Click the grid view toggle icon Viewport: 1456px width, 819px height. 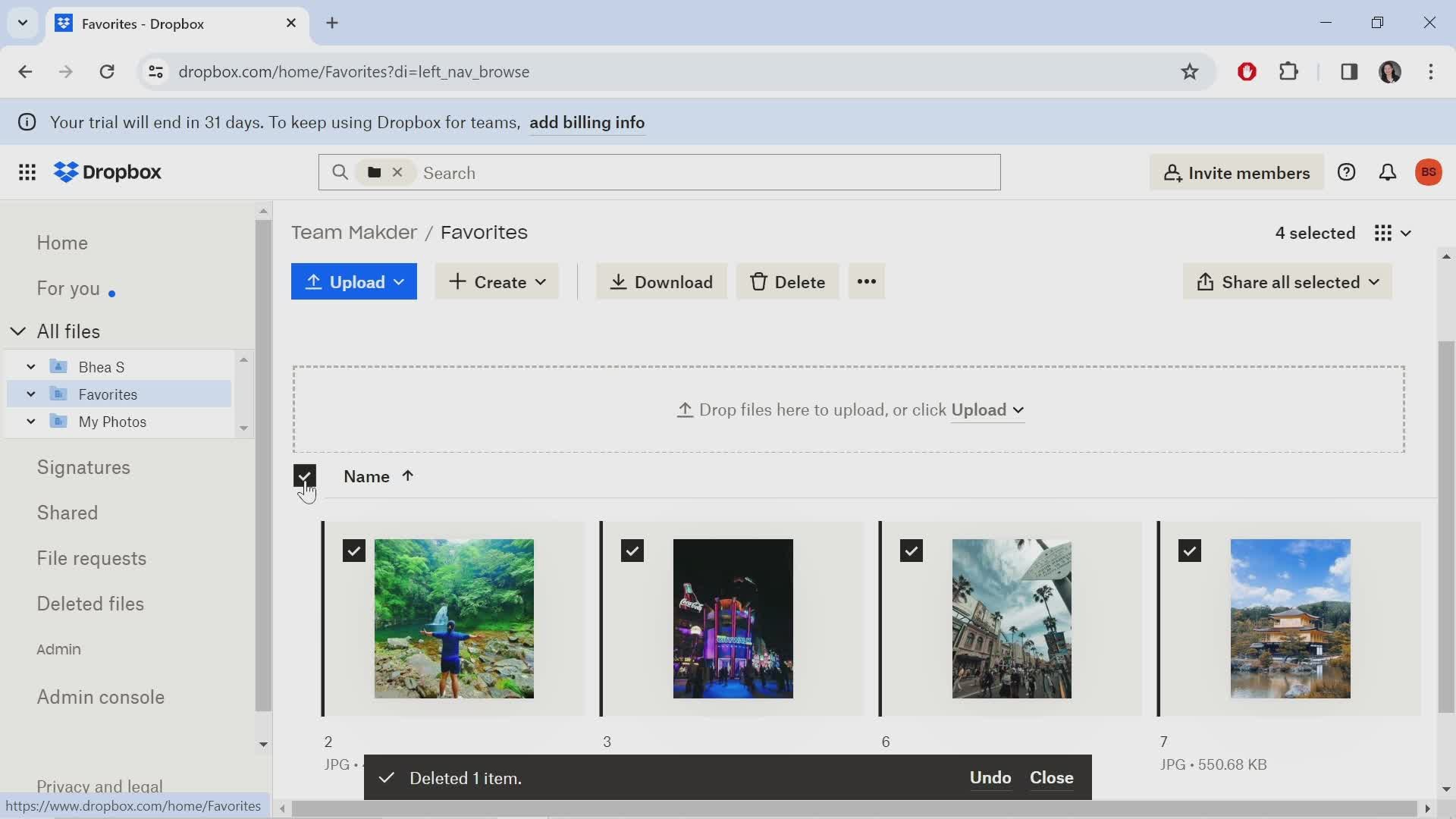click(x=1384, y=232)
